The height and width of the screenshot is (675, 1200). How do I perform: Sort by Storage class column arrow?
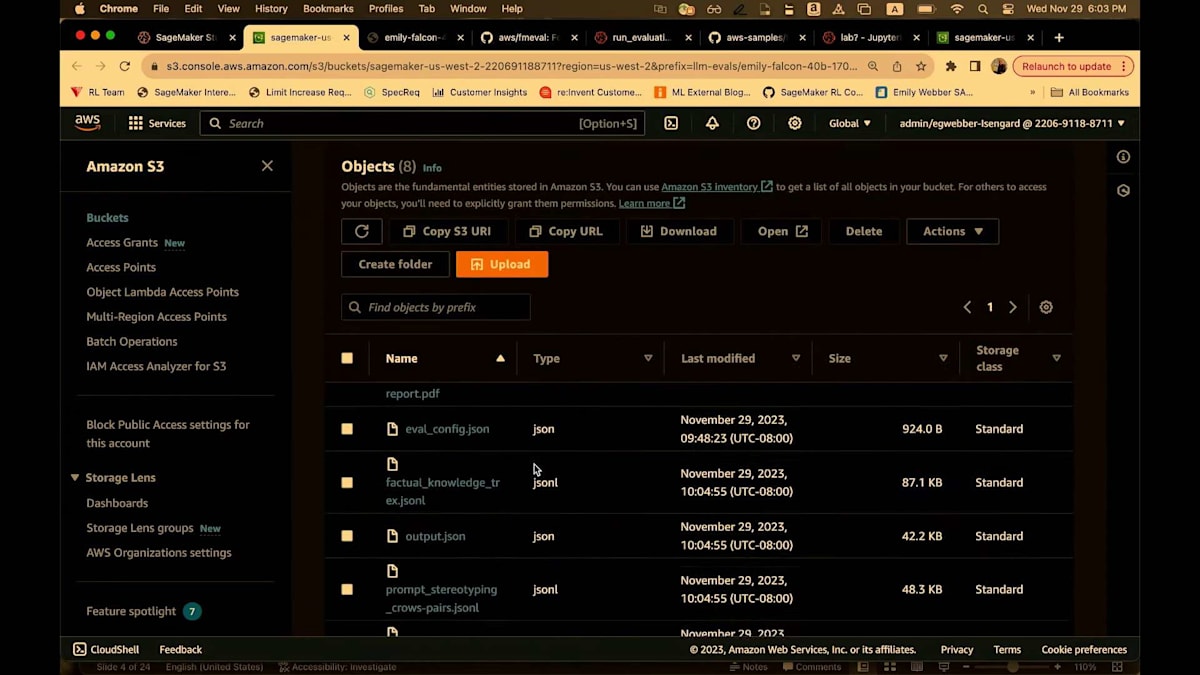click(1056, 358)
